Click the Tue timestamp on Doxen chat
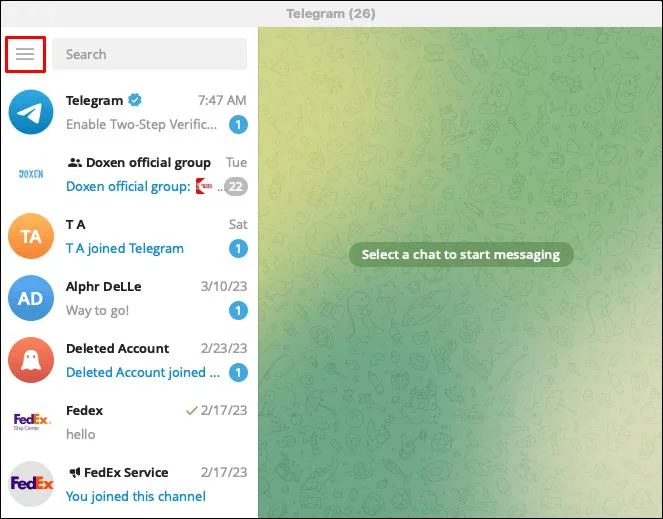This screenshot has width=663, height=519. click(236, 162)
